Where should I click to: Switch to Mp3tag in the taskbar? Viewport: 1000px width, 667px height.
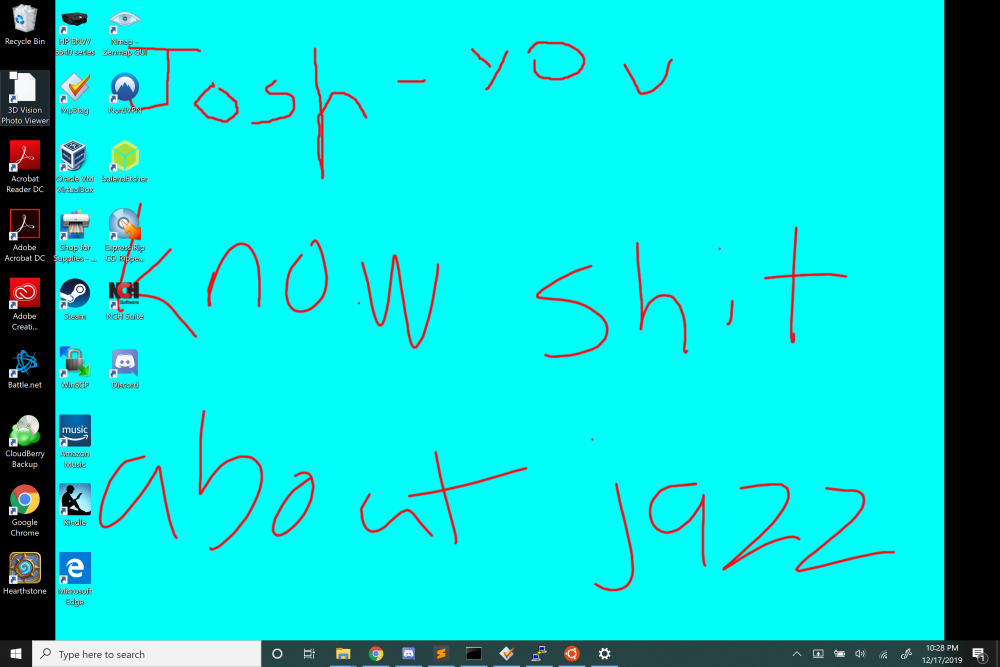[x=506, y=654]
